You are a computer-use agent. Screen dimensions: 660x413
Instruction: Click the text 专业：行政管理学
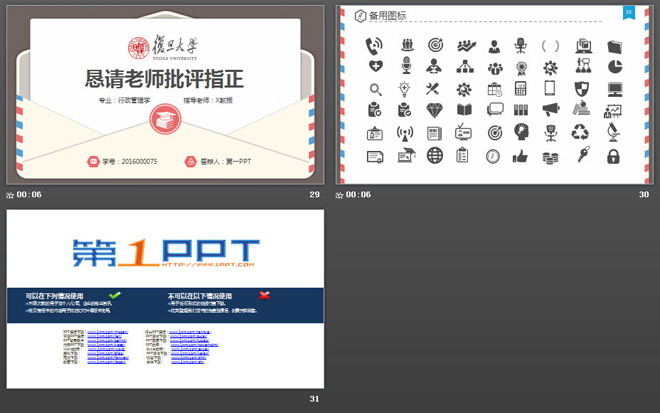tap(124, 100)
